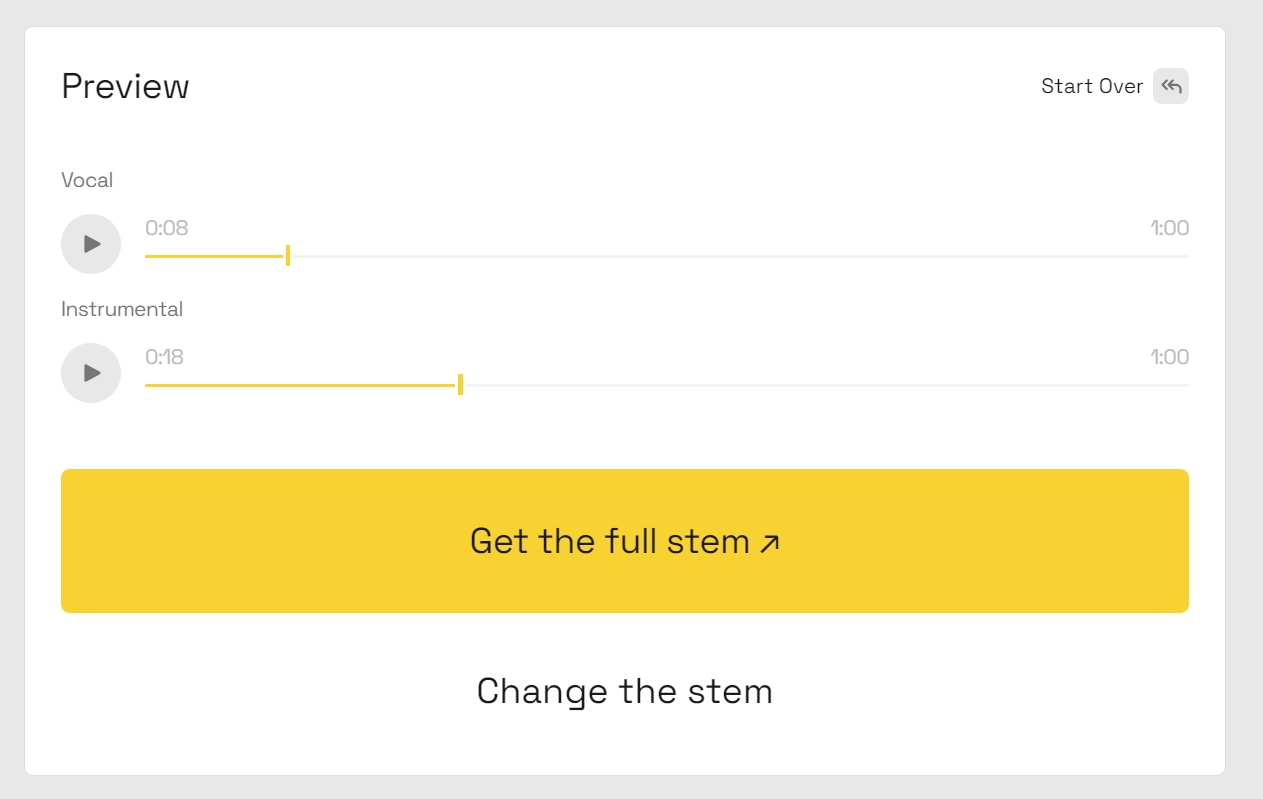Click the Start Over text link
The height and width of the screenshot is (799, 1263).
click(x=1092, y=86)
